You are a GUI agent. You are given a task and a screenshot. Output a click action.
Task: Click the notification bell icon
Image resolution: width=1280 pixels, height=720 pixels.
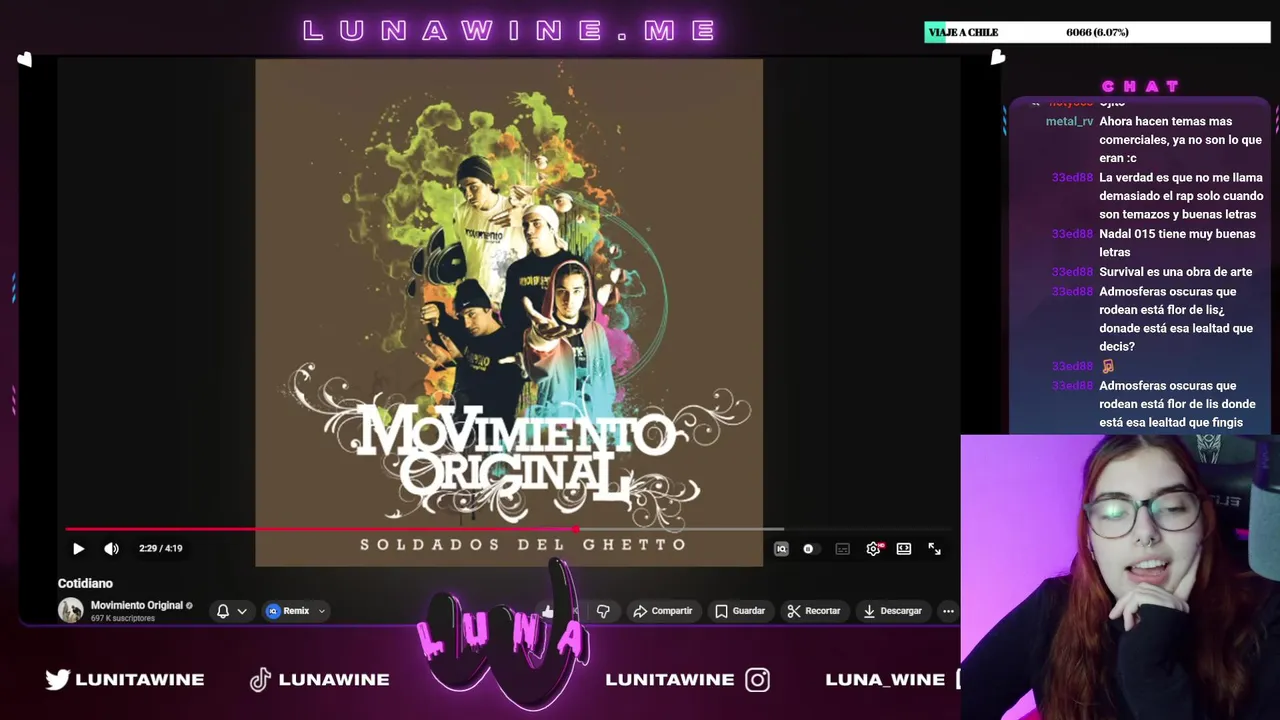click(x=223, y=611)
